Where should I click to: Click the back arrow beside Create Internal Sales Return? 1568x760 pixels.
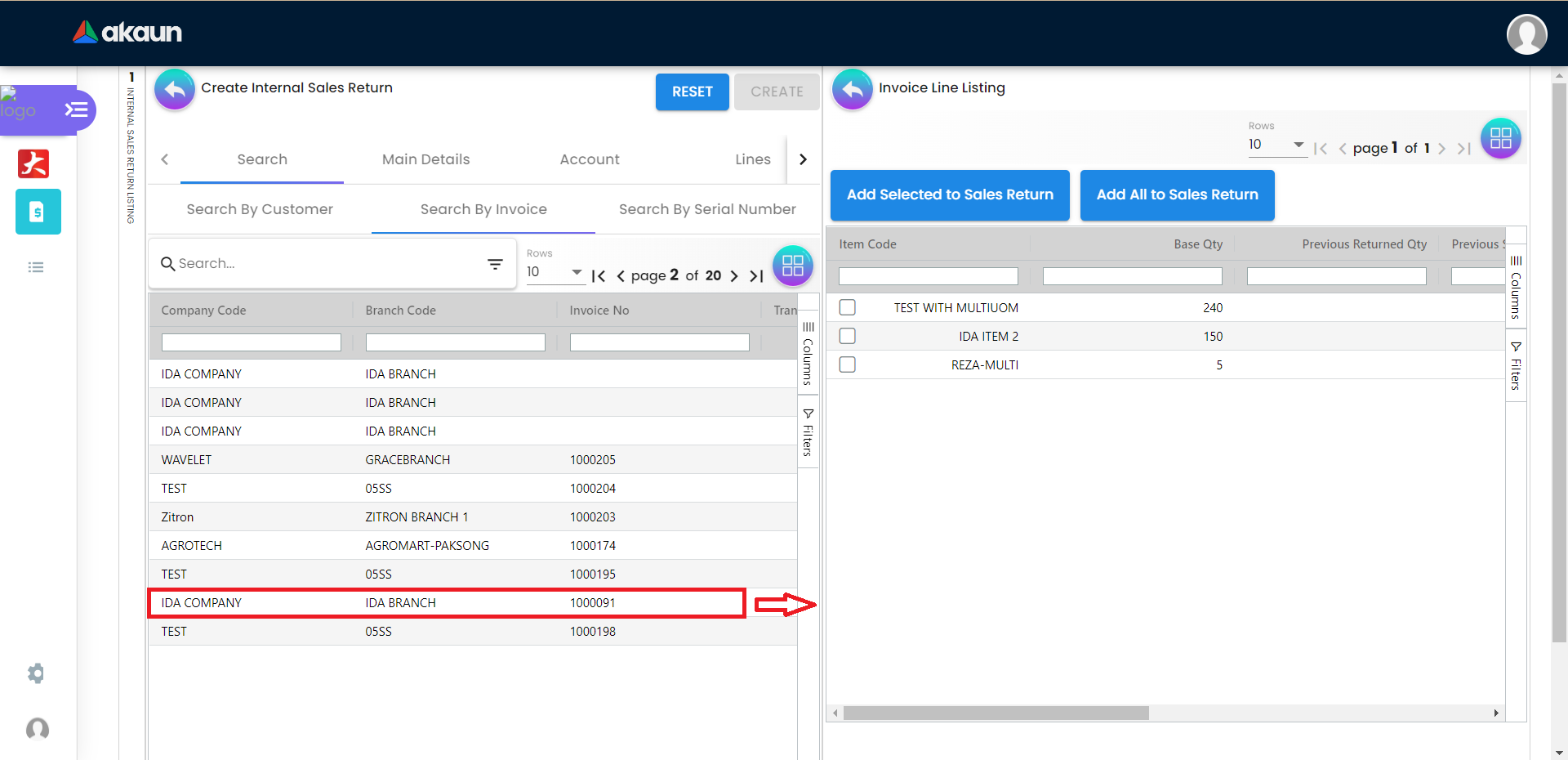coord(175,89)
